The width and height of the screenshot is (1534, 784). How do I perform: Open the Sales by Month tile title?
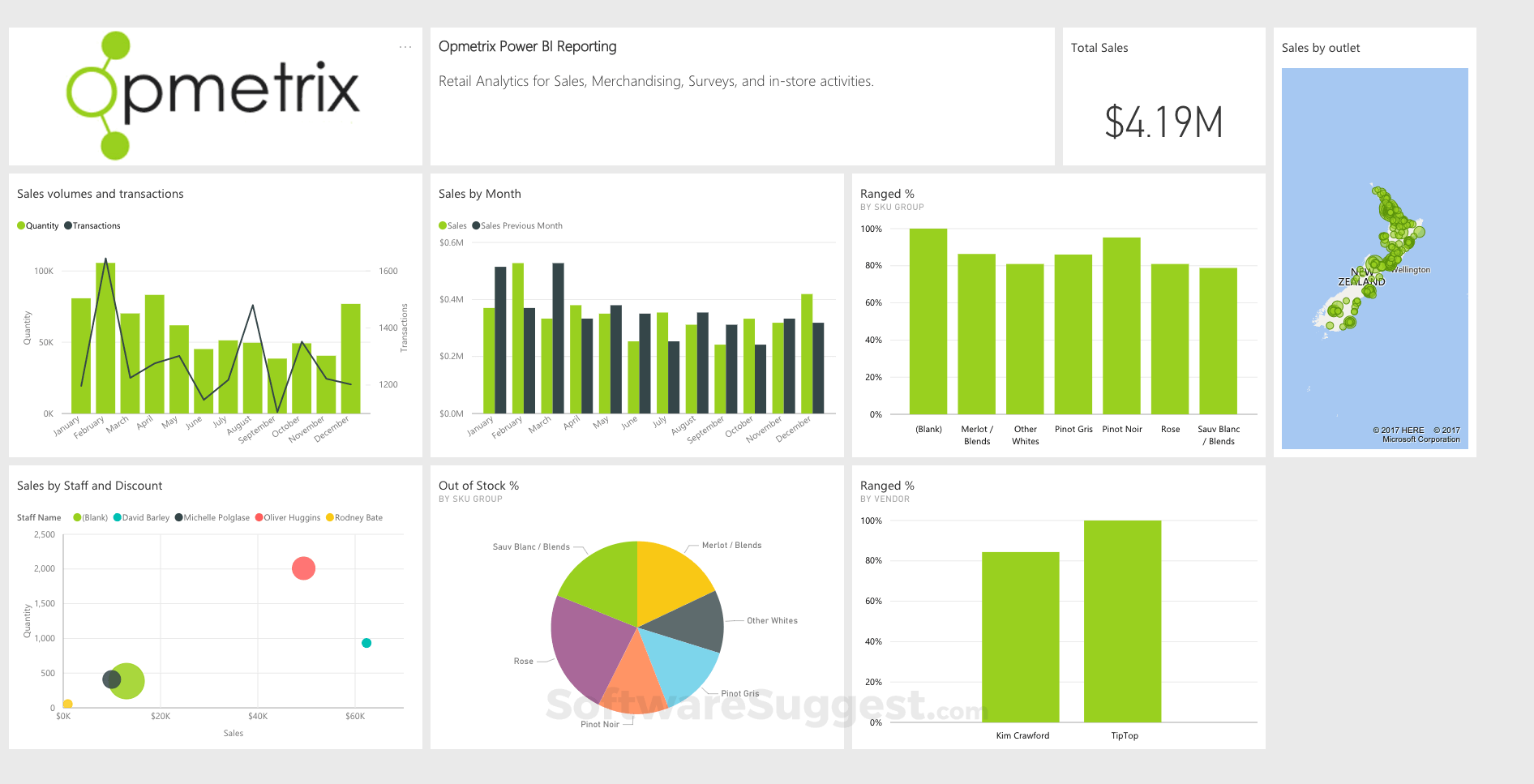pyautogui.click(x=480, y=194)
